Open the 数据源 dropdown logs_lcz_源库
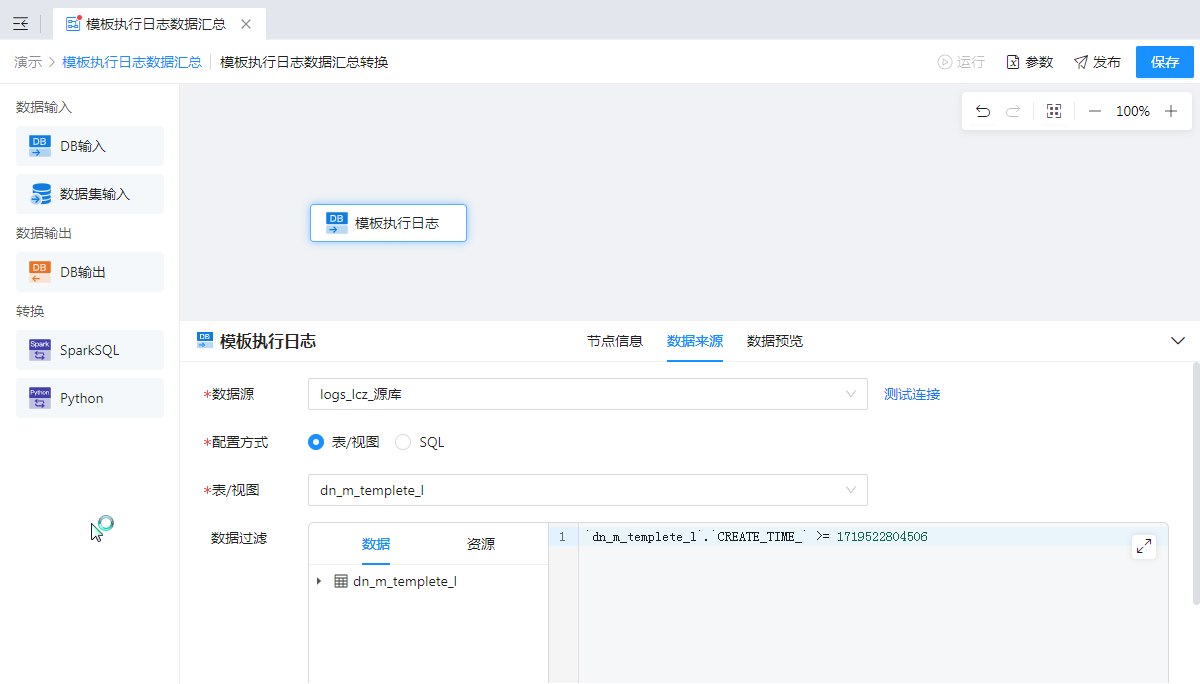The image size is (1200, 684). pos(587,394)
